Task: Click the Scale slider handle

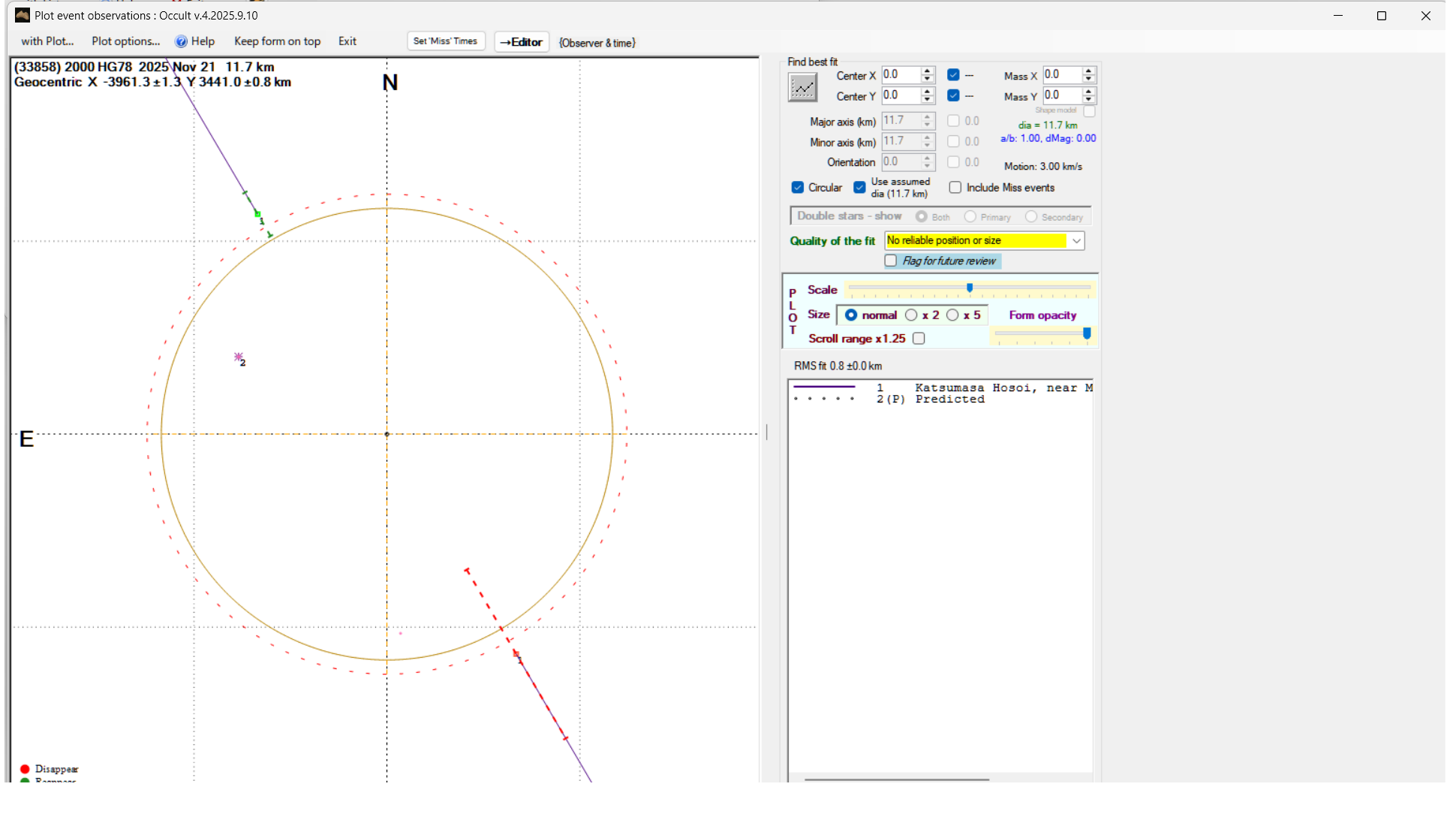Action: coord(970,288)
